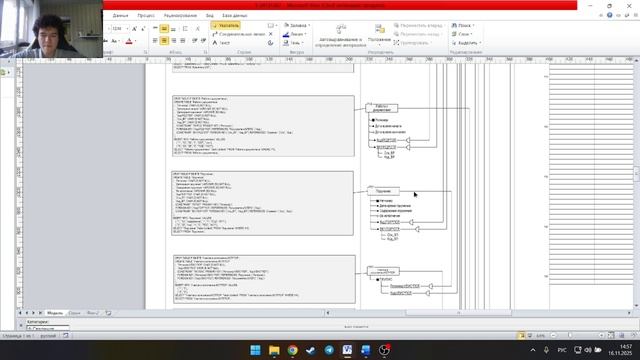Open the Find (Поиск) dropdown
This screenshot has height=360, width=640.
pos(463,26)
